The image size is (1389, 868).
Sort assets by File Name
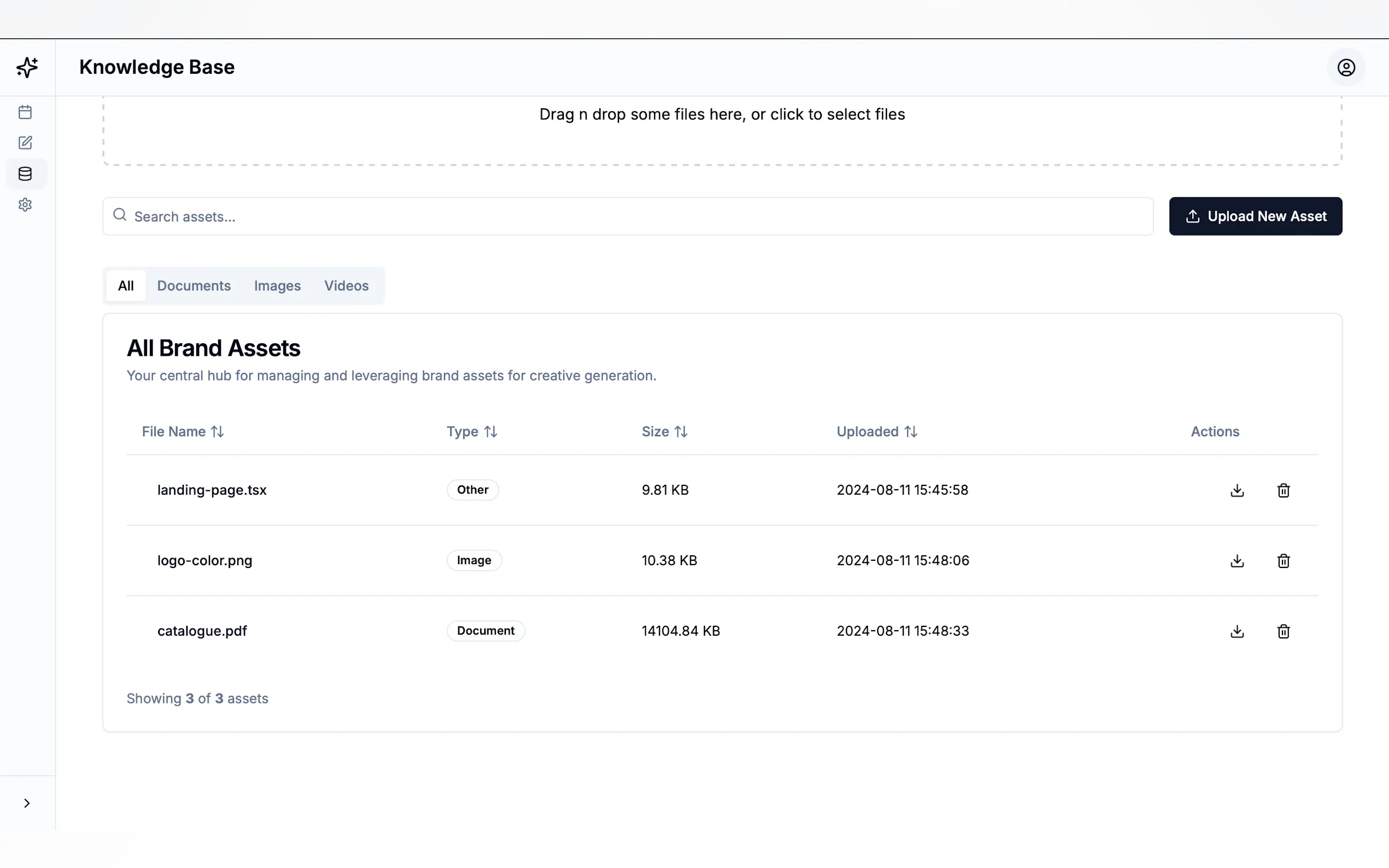tap(183, 432)
